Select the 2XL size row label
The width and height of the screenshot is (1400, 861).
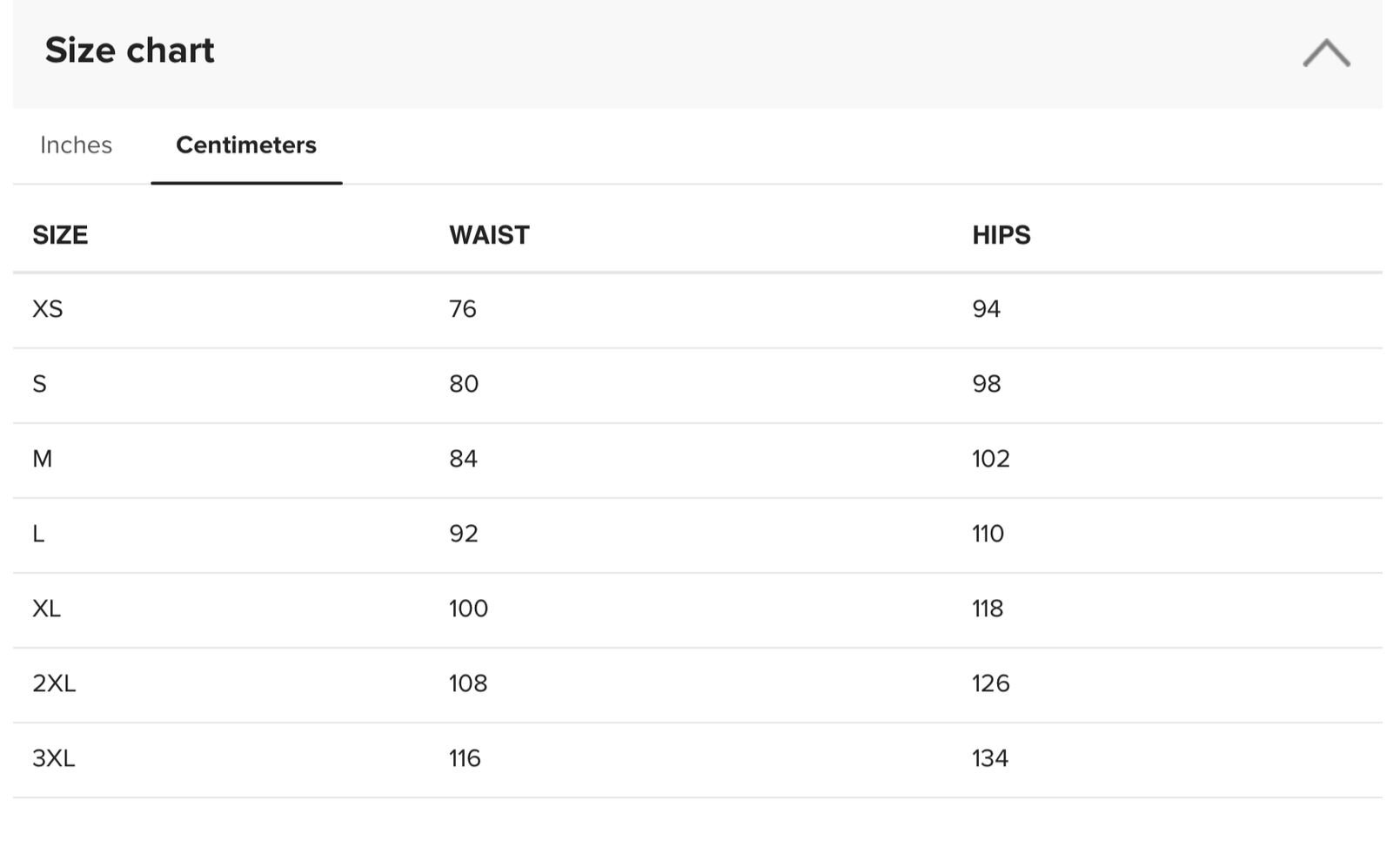[x=54, y=683]
